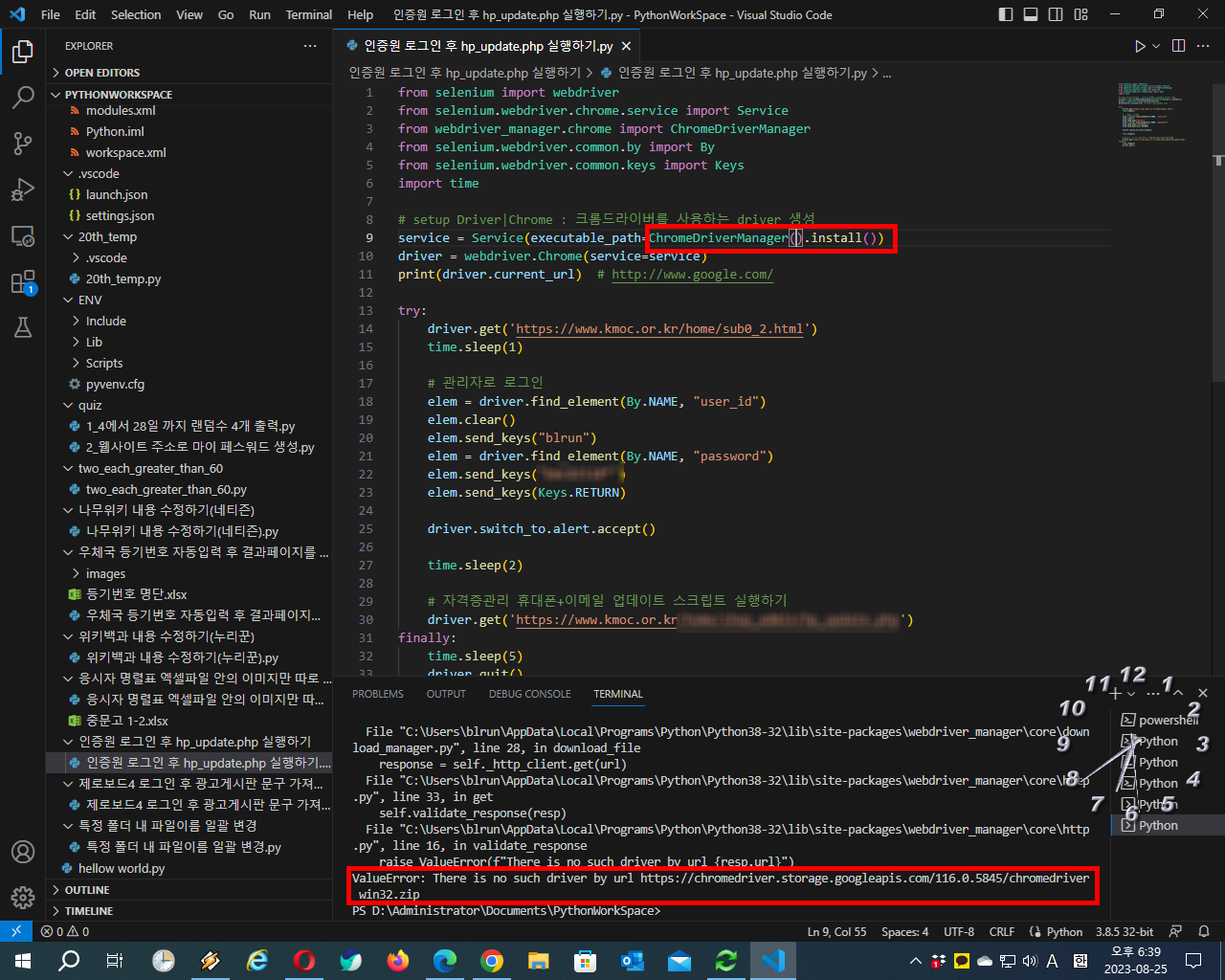Follow kmoc.or.kr sub0_2.html link on line 14
The width and height of the screenshot is (1225, 980).
(x=659, y=328)
